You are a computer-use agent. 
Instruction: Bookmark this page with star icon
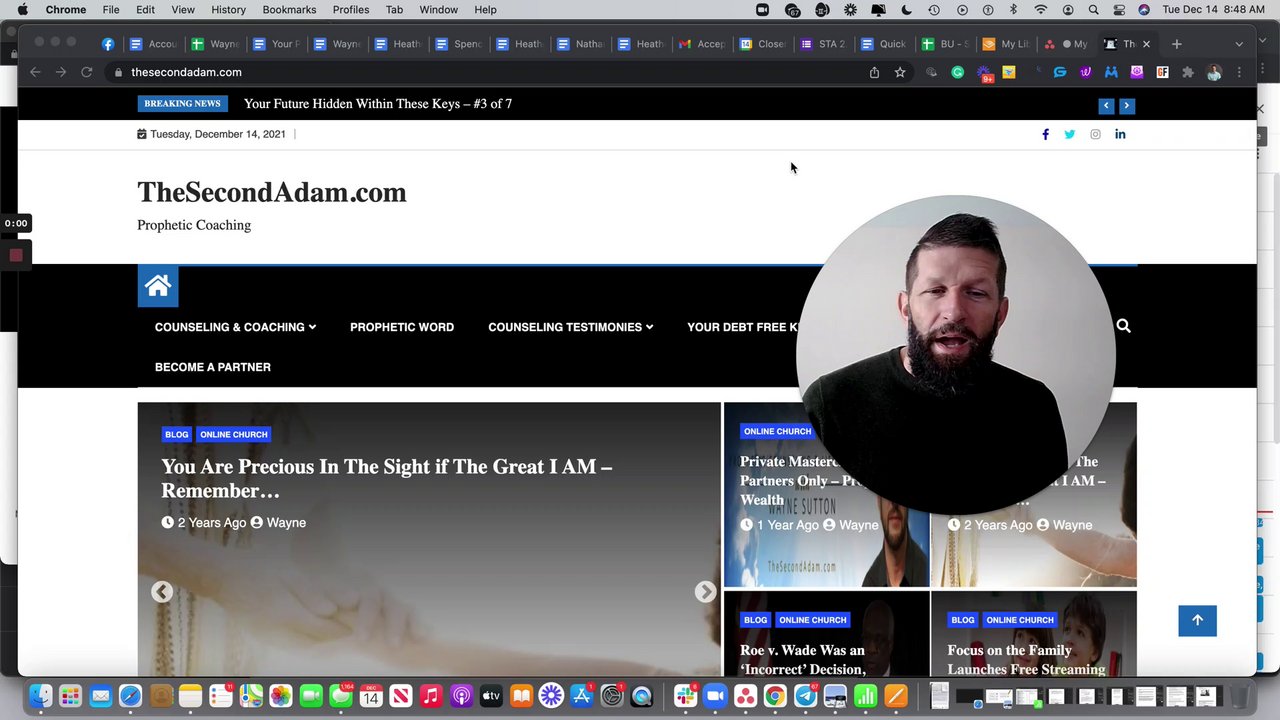[x=900, y=72]
